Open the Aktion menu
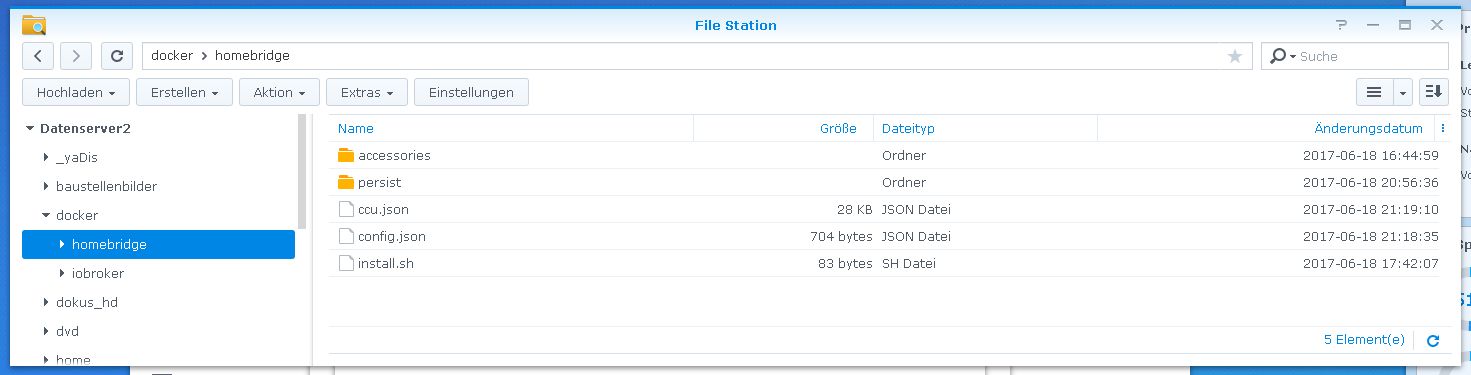The height and width of the screenshot is (375, 1471). 279,92
